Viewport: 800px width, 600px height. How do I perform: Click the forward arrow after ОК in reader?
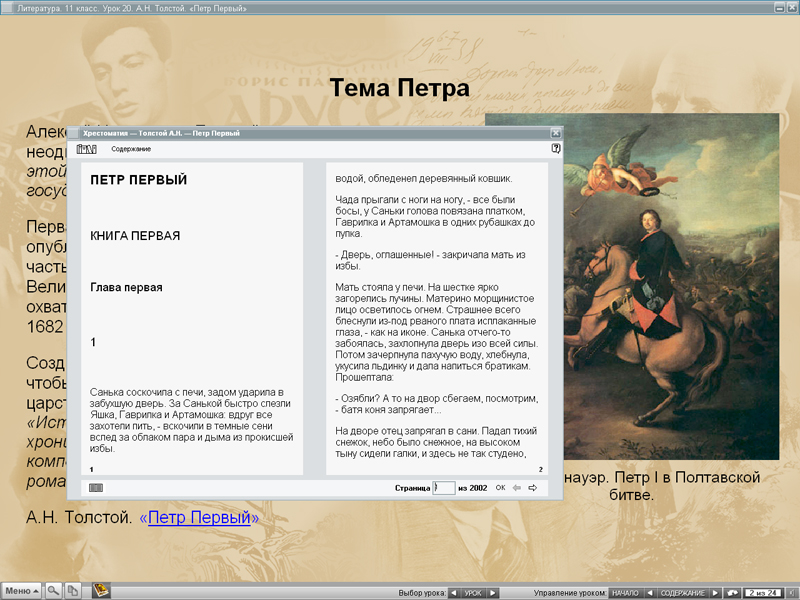pyautogui.click(x=532, y=487)
